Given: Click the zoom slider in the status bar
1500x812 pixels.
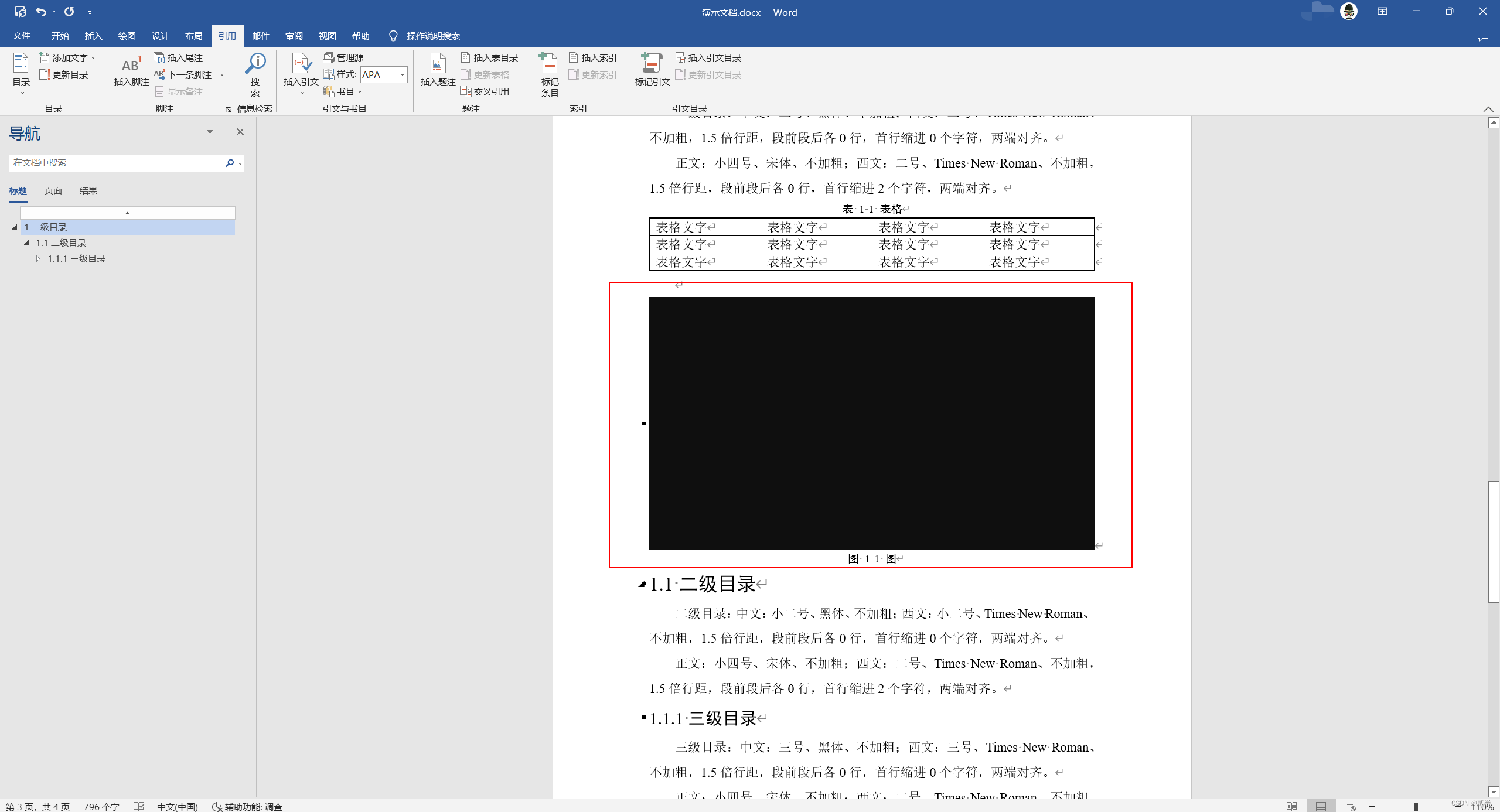Looking at the screenshot, I should 1416,806.
